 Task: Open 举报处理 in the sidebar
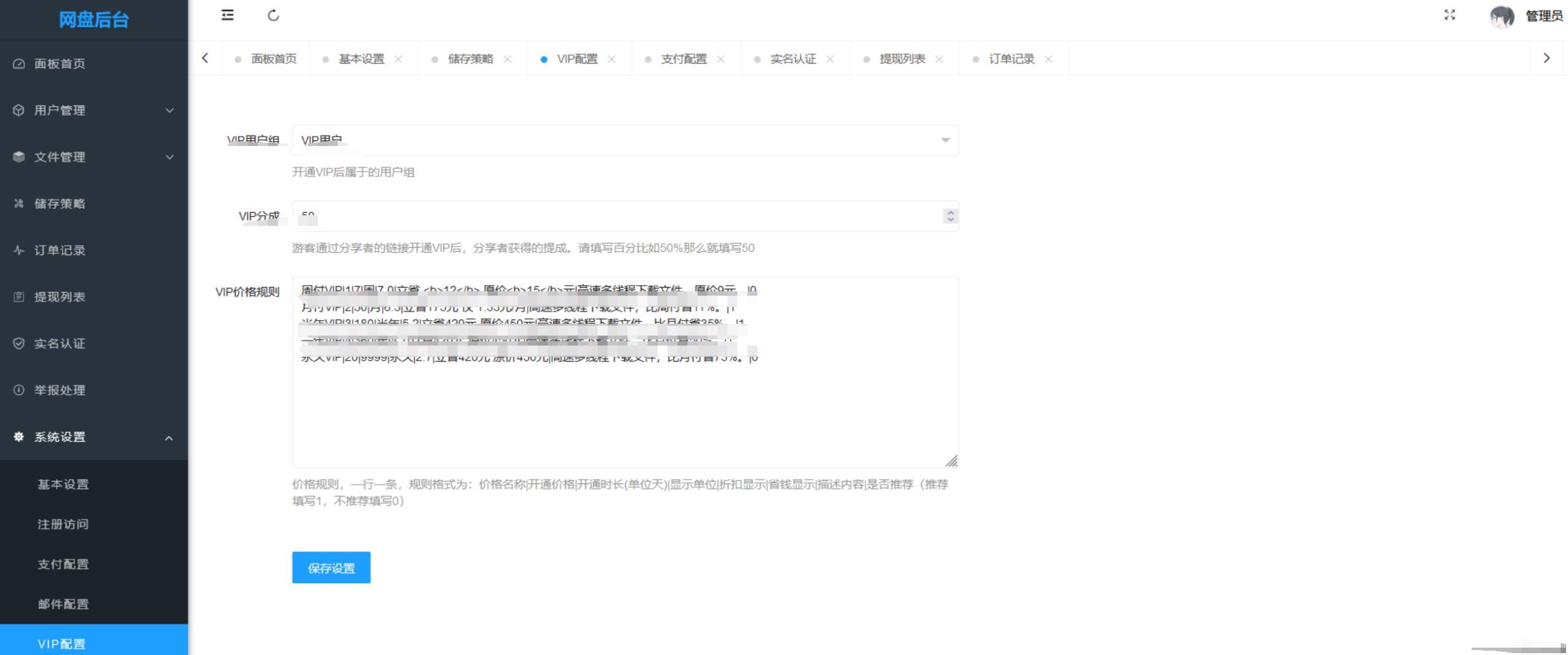[x=94, y=390]
